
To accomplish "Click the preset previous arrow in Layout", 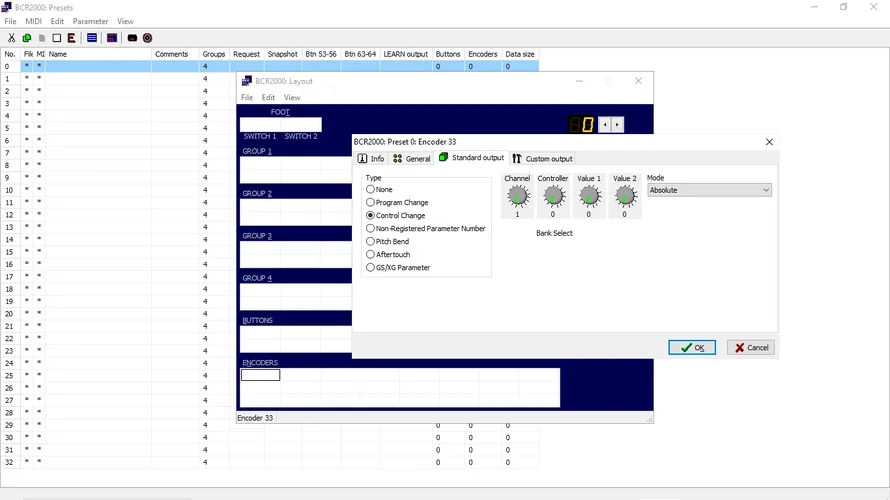I will pos(604,125).
